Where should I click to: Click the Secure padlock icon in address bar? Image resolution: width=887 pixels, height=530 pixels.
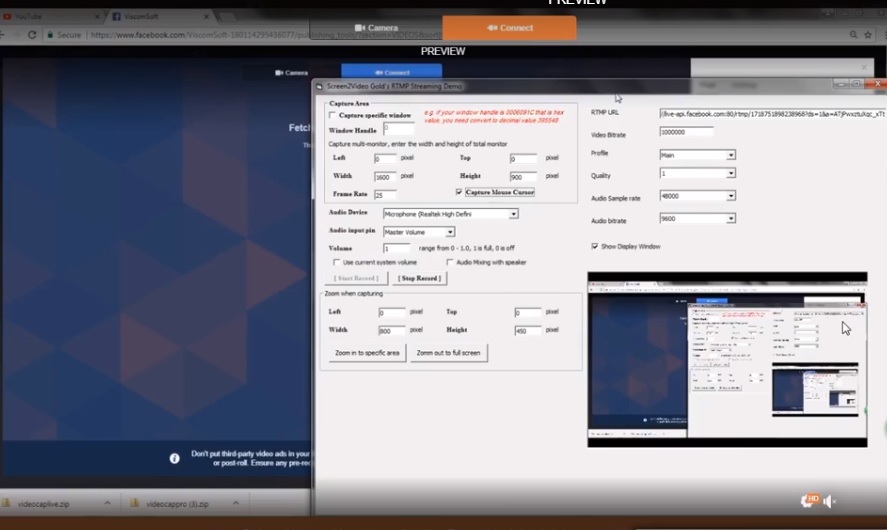coord(50,35)
